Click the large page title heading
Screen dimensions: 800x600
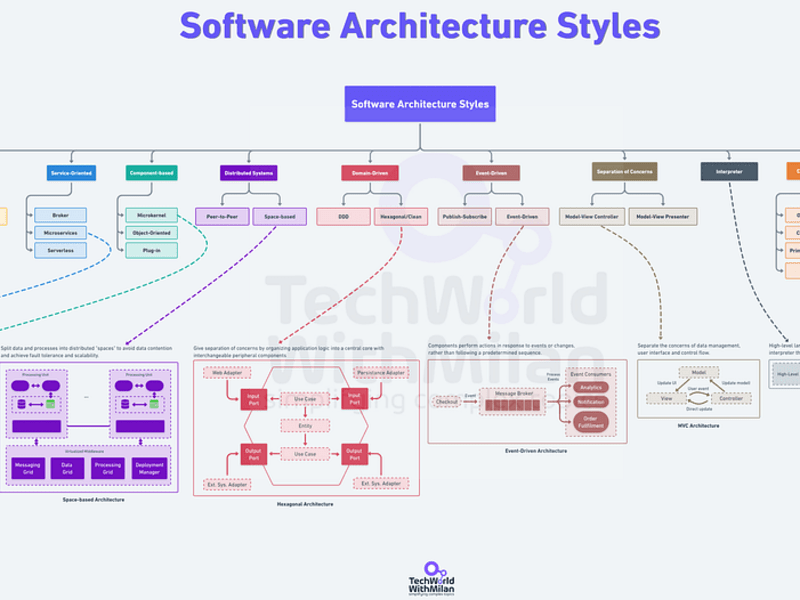(420, 26)
